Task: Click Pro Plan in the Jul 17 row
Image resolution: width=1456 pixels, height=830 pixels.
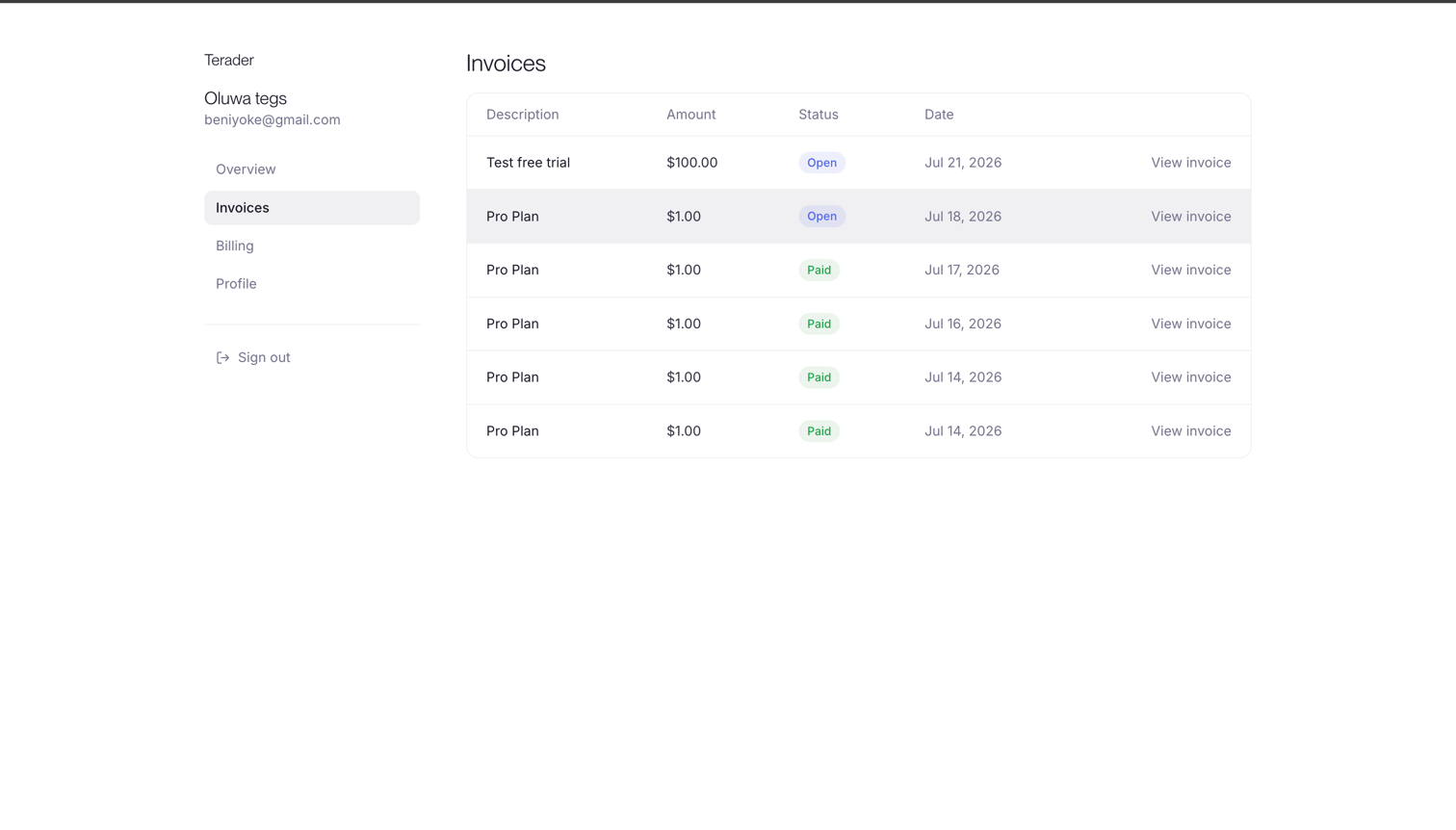Action: click(512, 271)
